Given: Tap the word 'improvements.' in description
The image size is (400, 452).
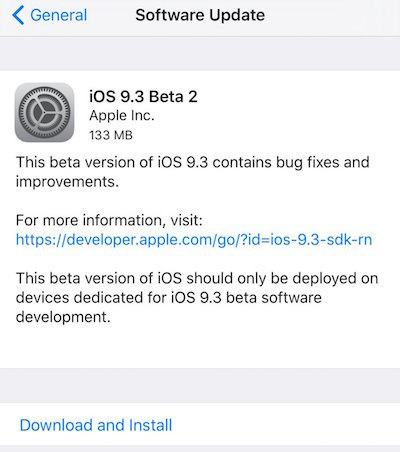Looking at the screenshot, I should (67, 182).
